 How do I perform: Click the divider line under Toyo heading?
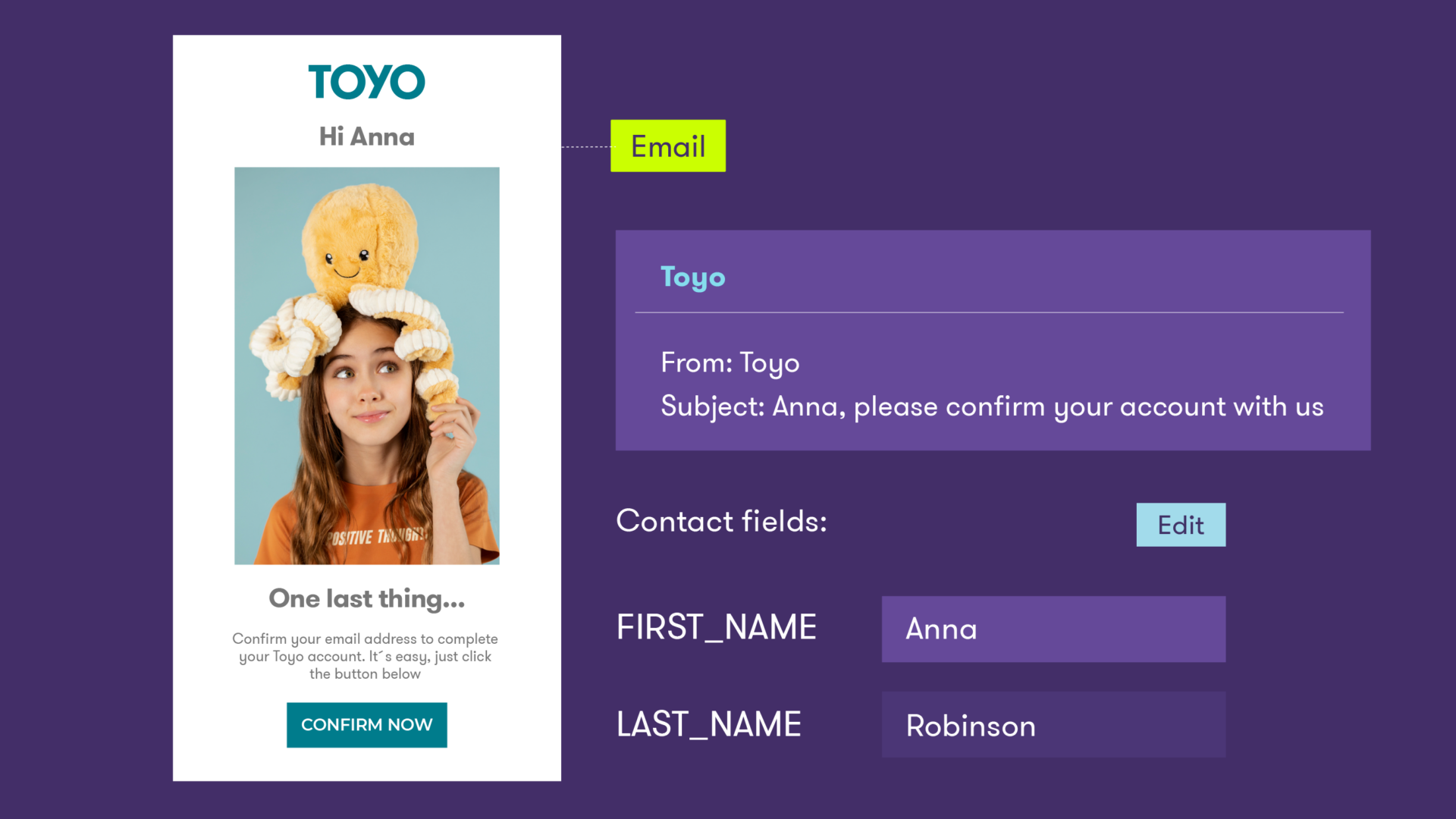coord(989,312)
